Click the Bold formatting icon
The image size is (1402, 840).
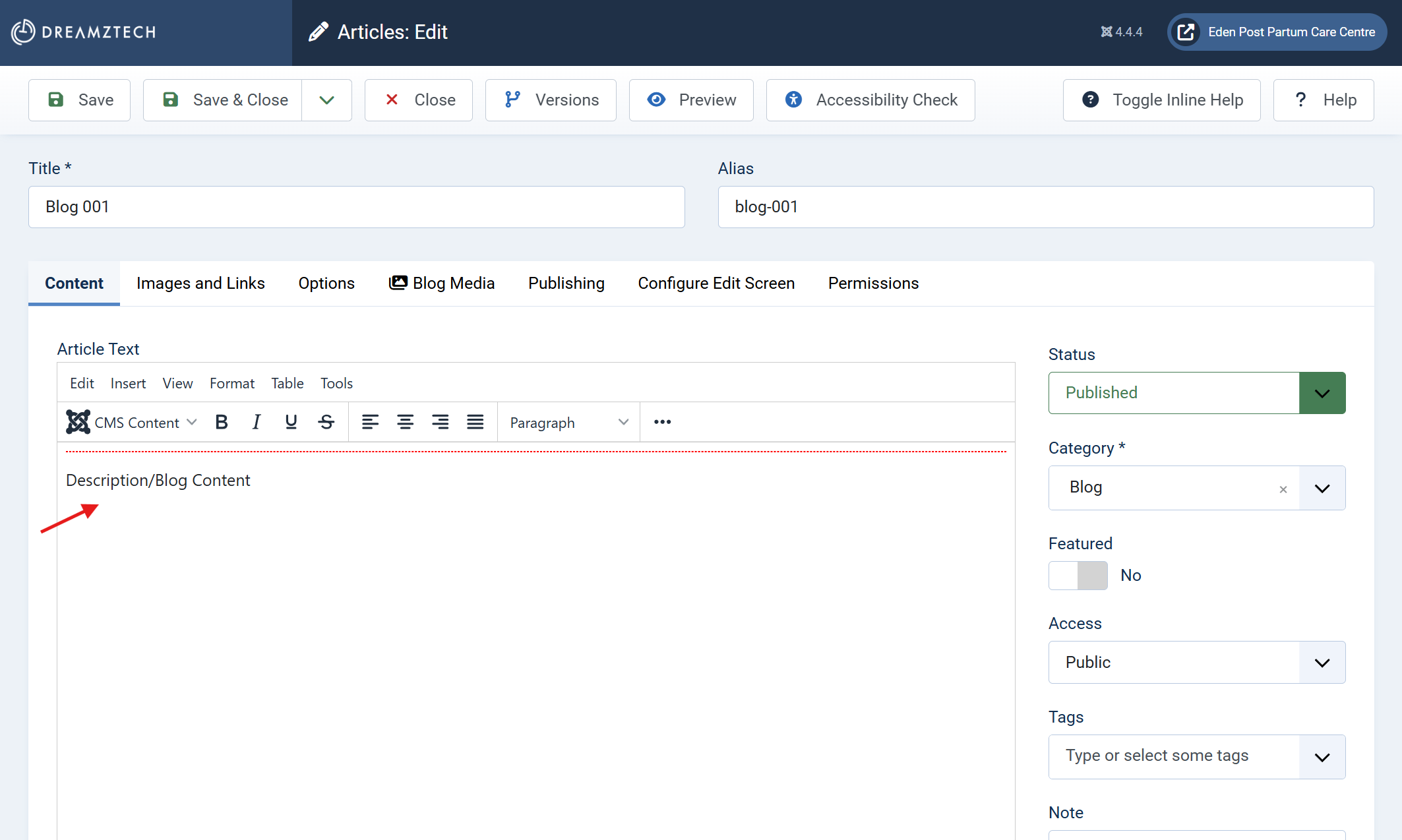[x=222, y=422]
